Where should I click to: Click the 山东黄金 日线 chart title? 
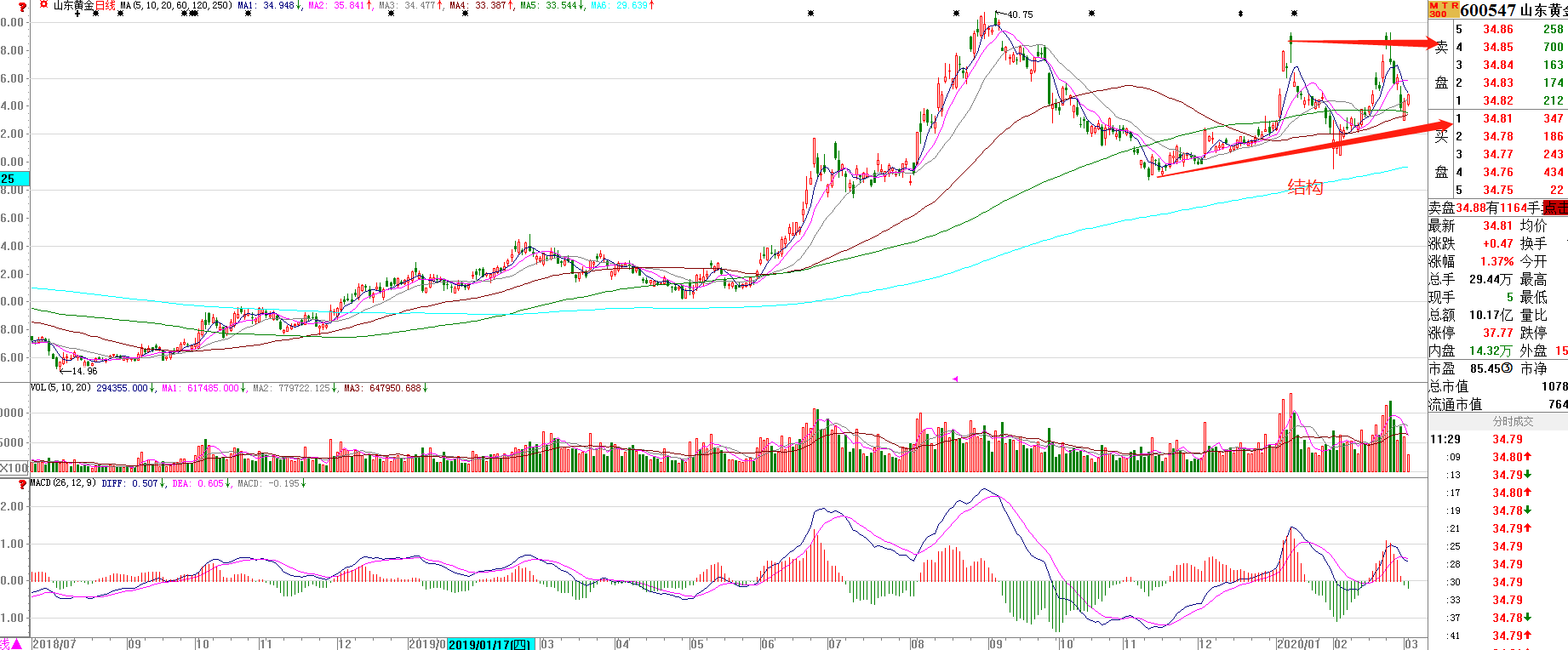tap(84, 5)
